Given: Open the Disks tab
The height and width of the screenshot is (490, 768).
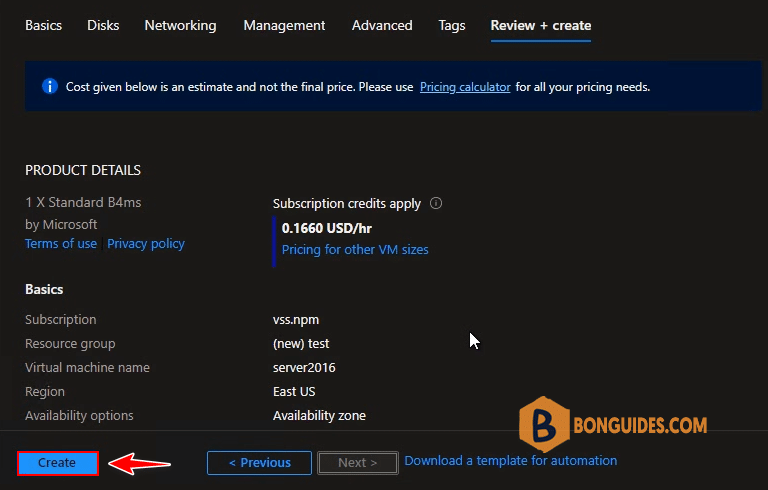Looking at the screenshot, I should click(103, 25).
